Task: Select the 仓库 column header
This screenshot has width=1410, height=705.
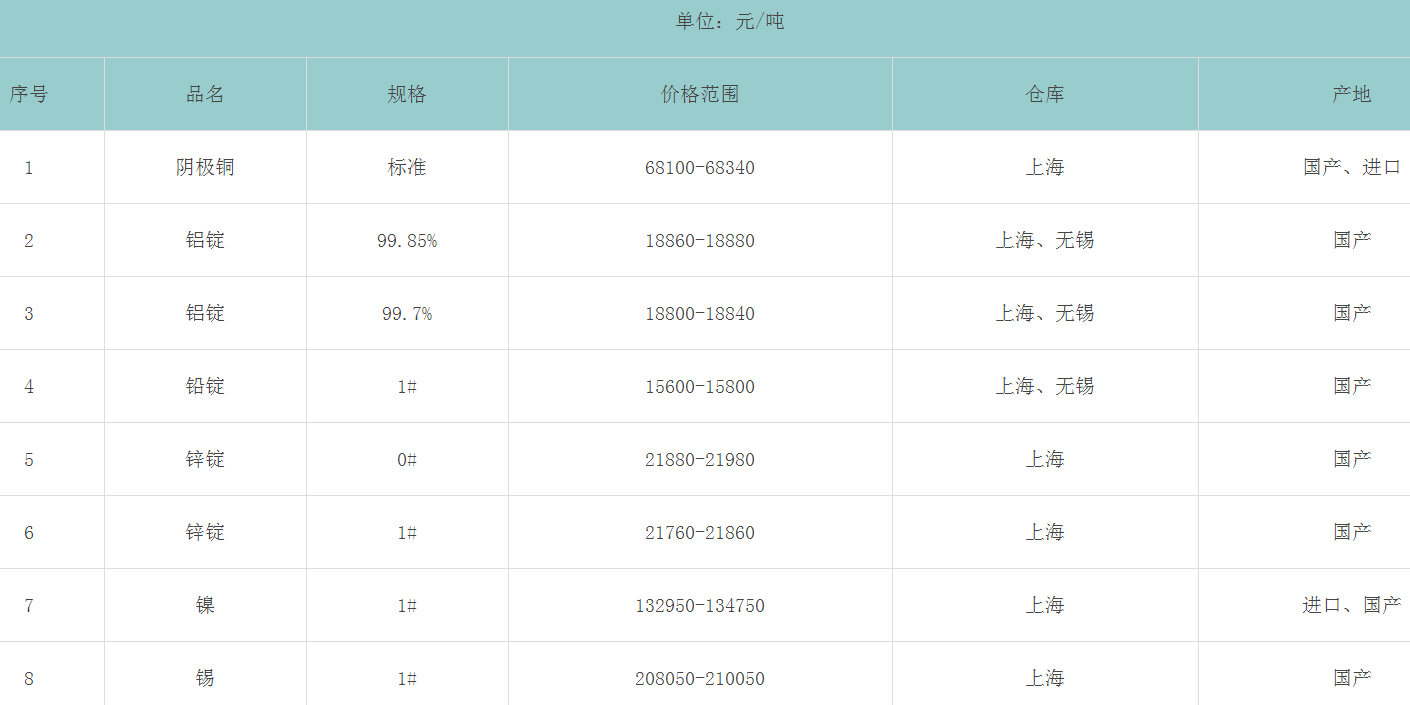Action: point(1045,94)
